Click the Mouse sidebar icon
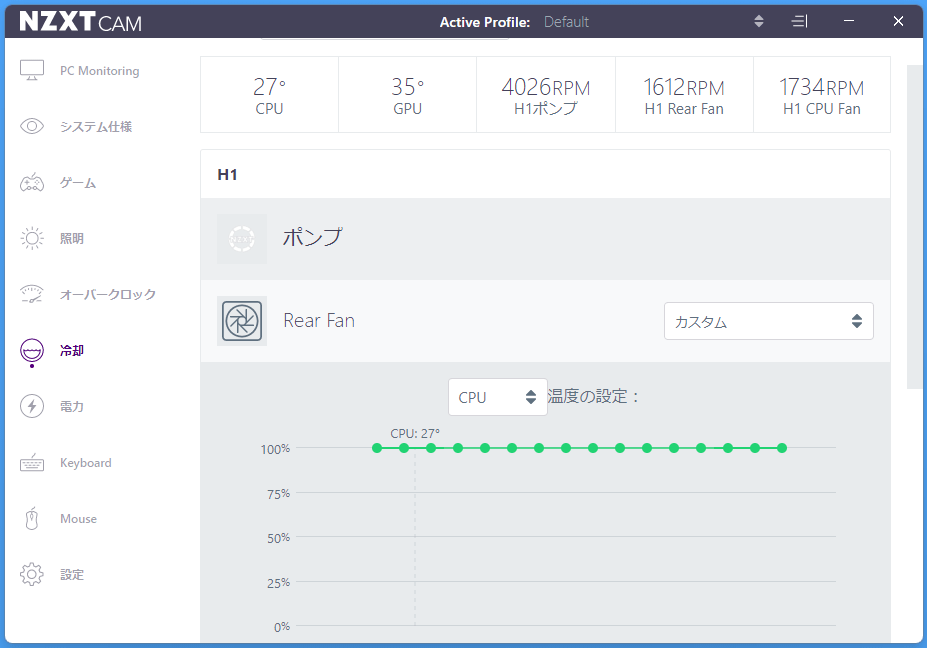Viewport: 927px width, 648px height. point(32,519)
